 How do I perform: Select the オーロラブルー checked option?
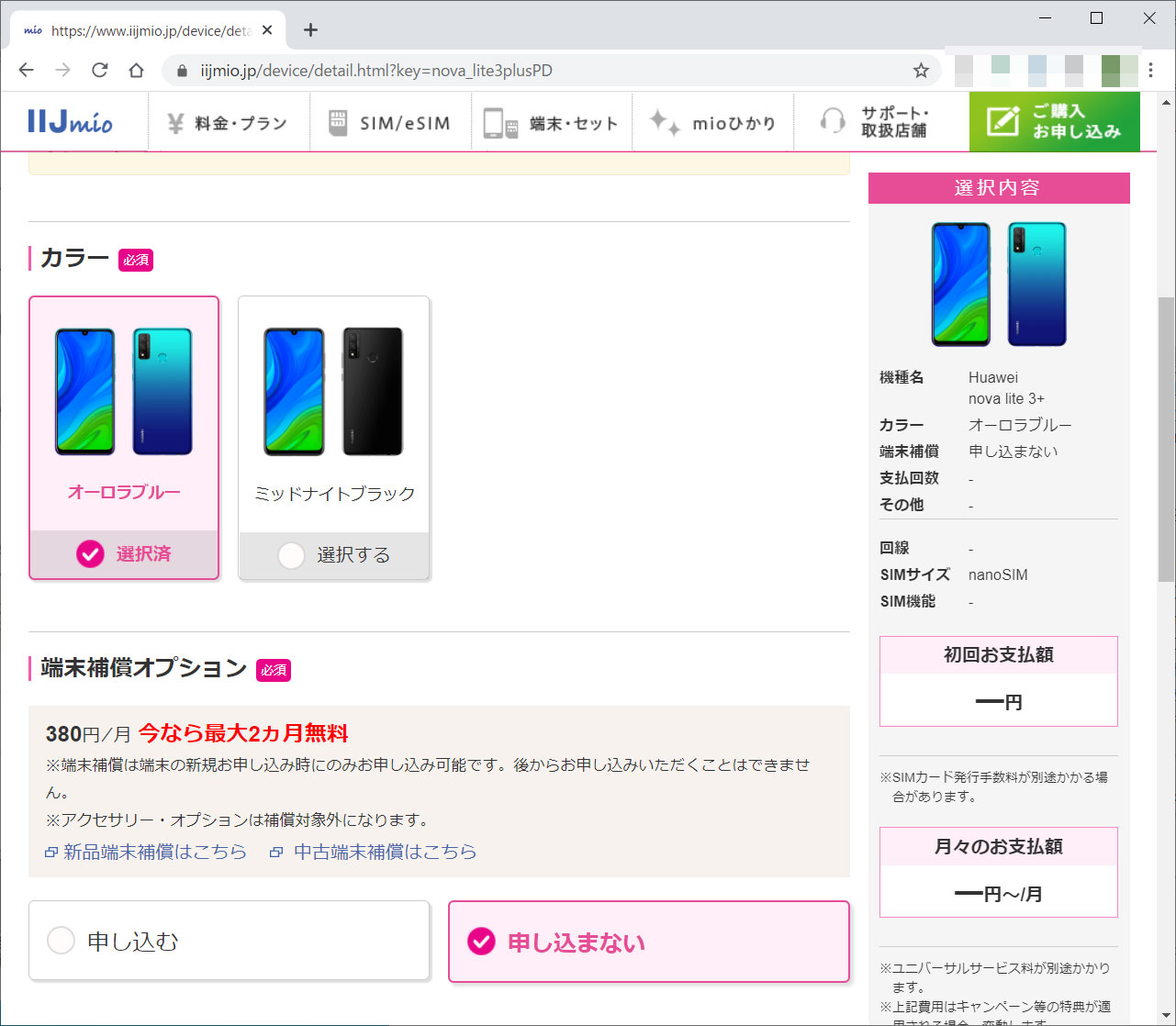pos(90,554)
